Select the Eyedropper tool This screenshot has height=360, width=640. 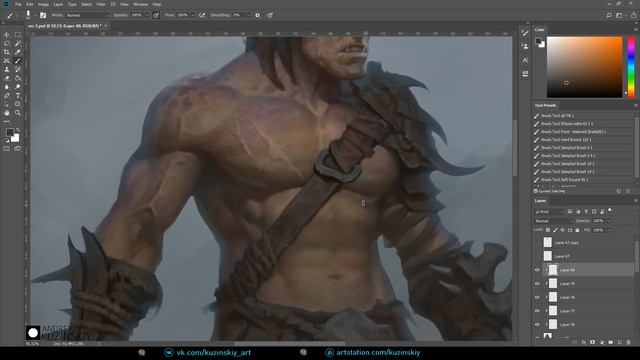tap(18, 52)
